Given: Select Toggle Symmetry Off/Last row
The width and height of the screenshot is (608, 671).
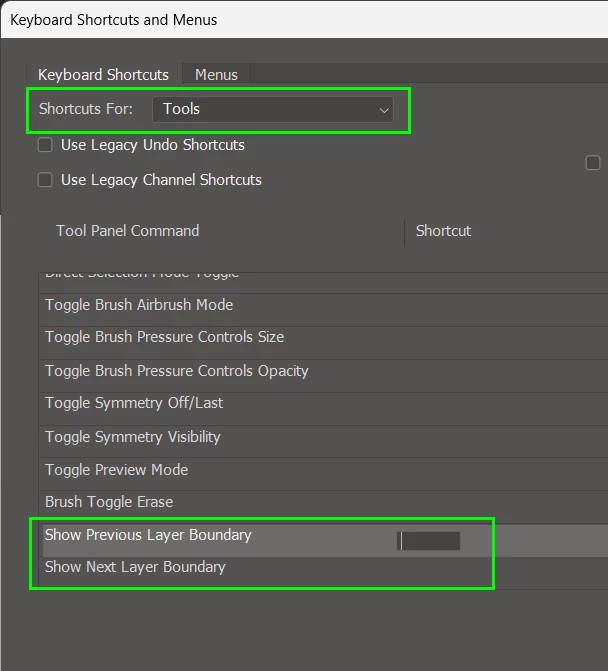Looking at the screenshot, I should 323,409.
